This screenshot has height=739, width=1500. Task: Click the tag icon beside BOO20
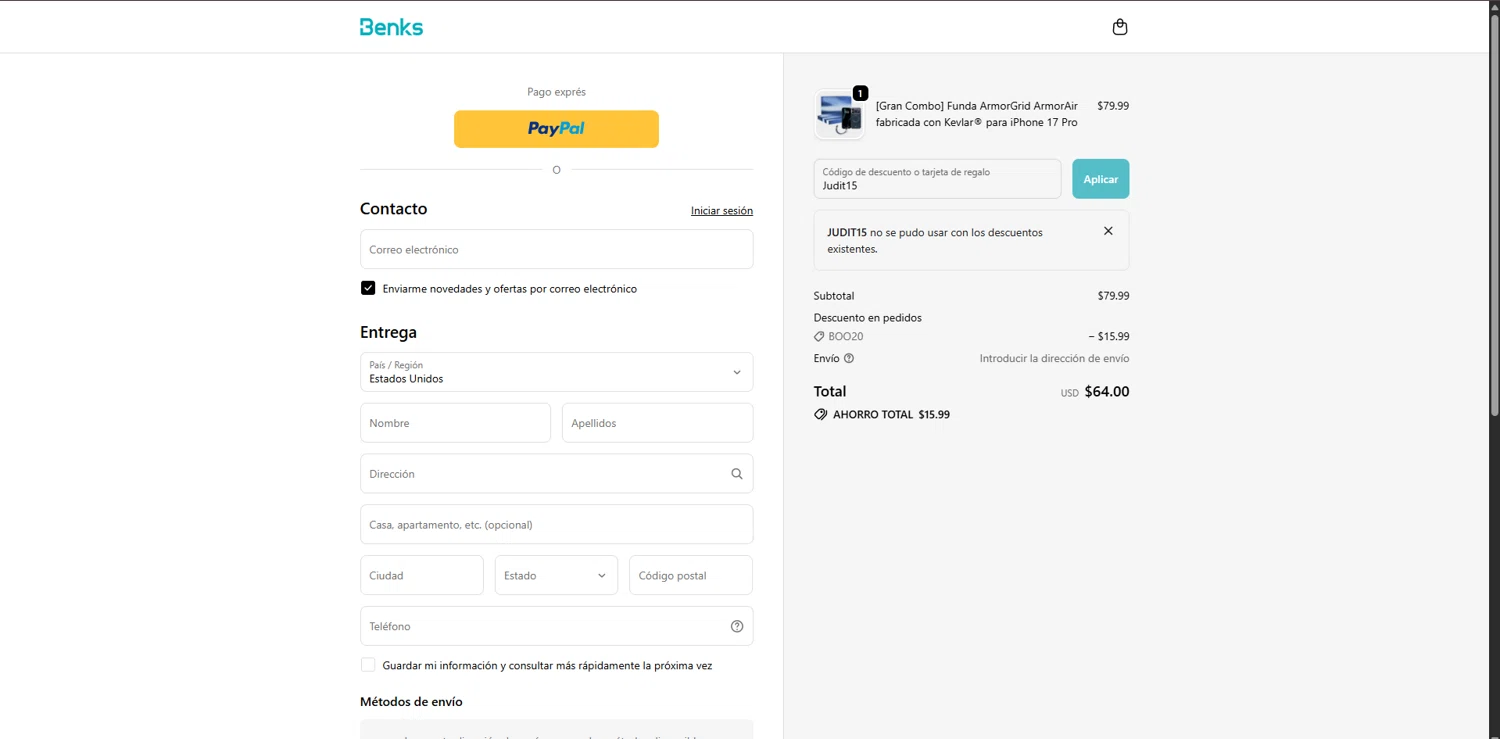[x=819, y=337]
